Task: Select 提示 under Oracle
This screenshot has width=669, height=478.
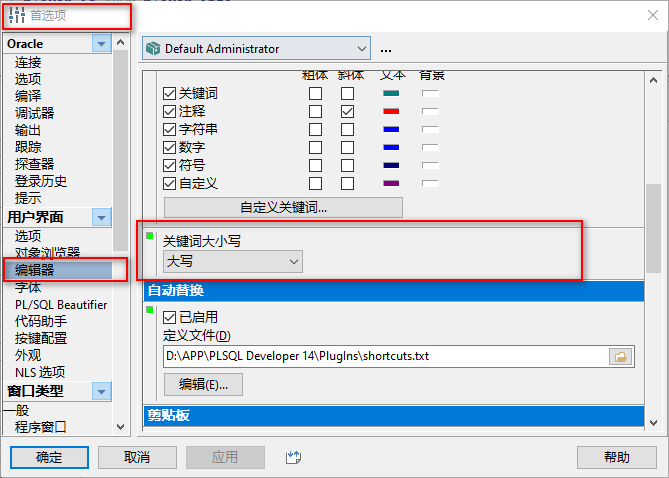Action: click(28, 198)
